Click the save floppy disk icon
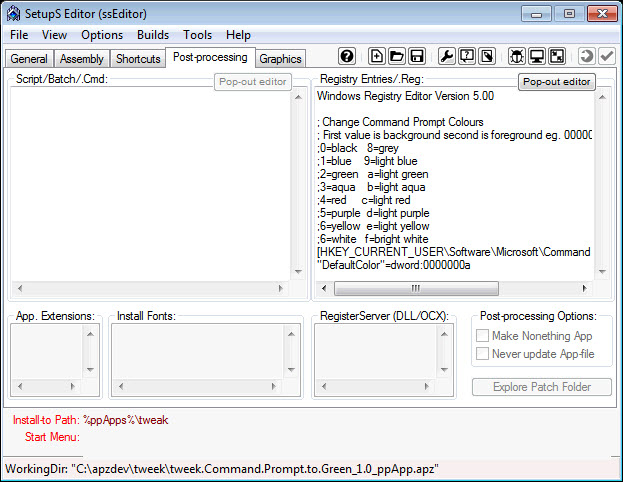Screen dimensions: 623x482 417,56
